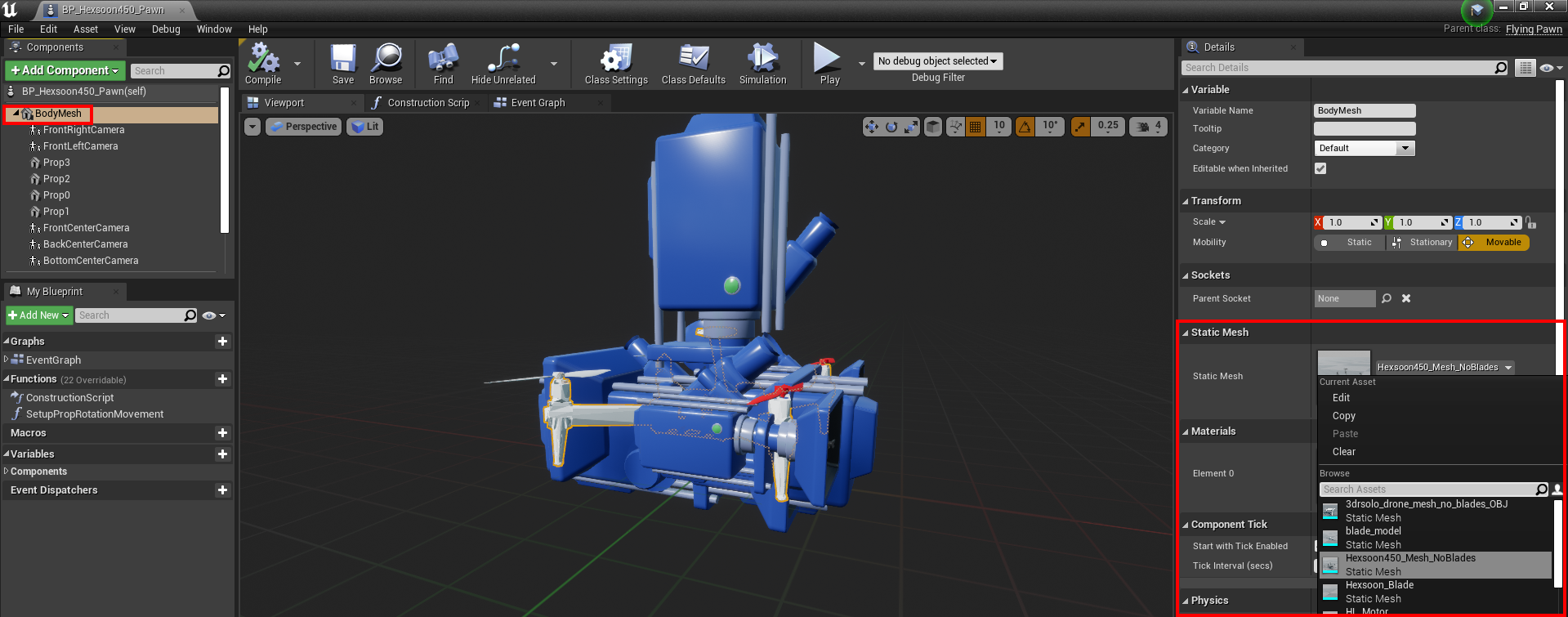Open the Add Component dropdown
1568x617 pixels.
point(65,70)
